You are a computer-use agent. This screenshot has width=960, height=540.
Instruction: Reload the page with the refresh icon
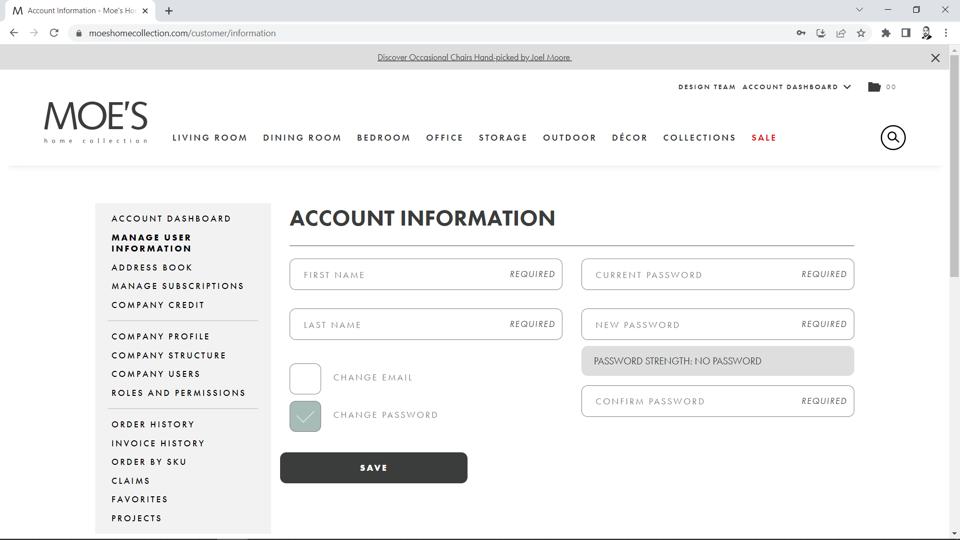[54, 33]
